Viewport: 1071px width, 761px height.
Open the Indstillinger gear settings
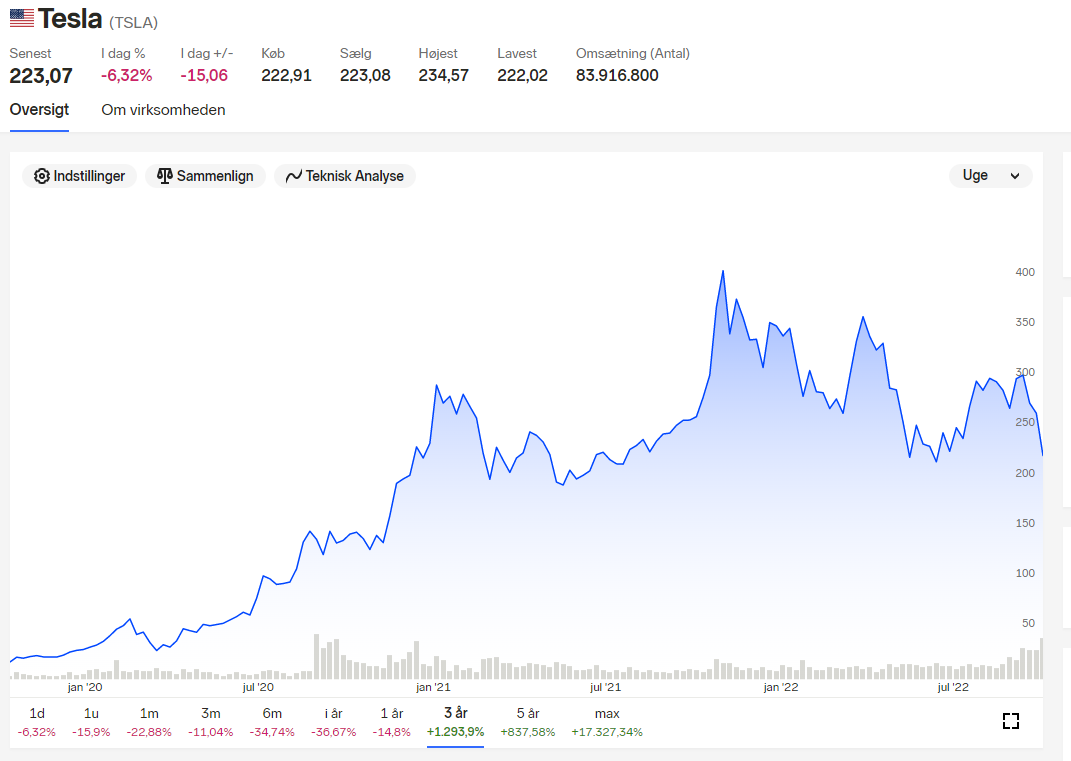coord(79,176)
